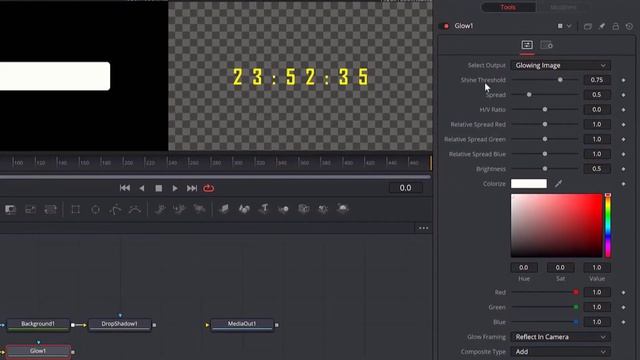Toggle keyframe diamond for Spread
This screenshot has width=640, height=360.
point(623,95)
